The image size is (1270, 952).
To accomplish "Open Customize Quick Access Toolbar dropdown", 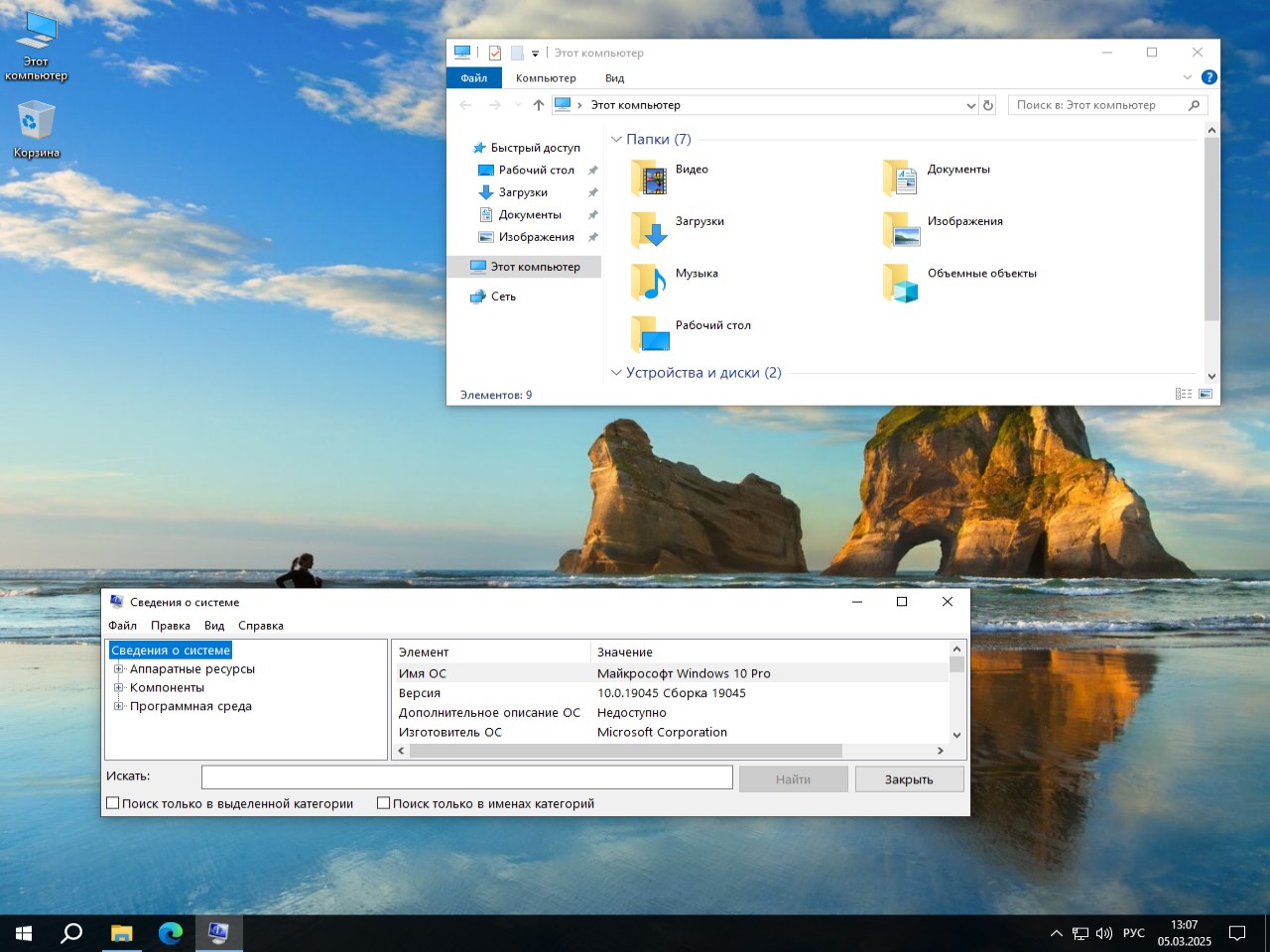I will pyautogui.click(x=535, y=54).
